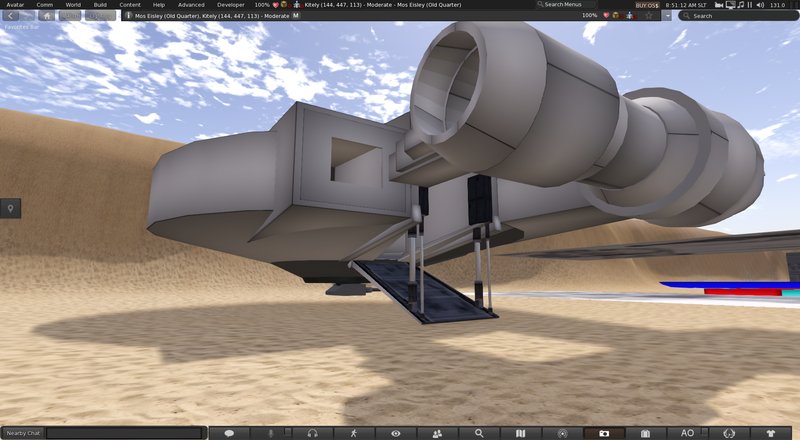Click the BUY OS$ button
Image resolution: width=800 pixels, height=440 pixels.
click(x=647, y=5)
